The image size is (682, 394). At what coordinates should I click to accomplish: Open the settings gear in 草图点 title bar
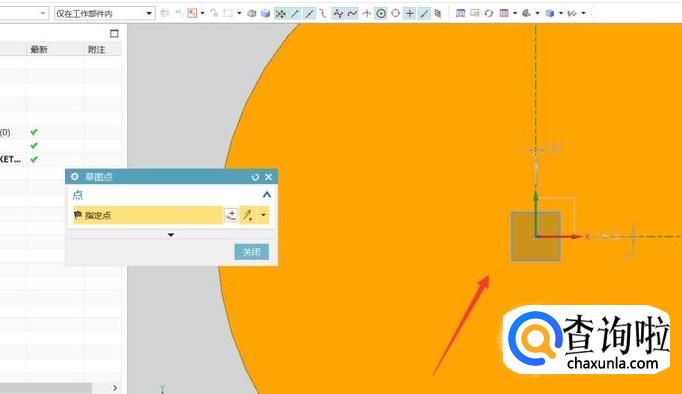[x=74, y=177]
